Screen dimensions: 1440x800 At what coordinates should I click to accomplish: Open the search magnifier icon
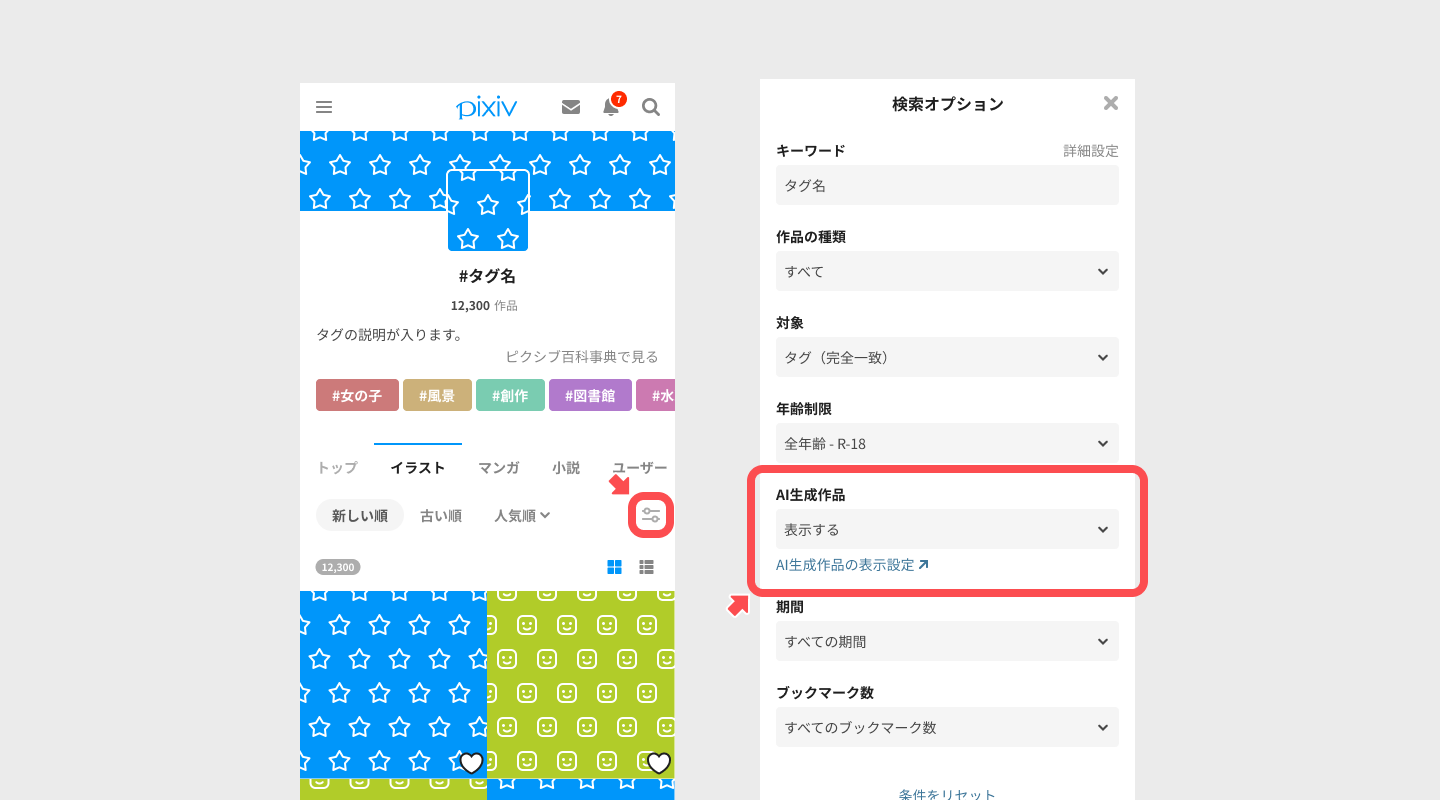651,107
